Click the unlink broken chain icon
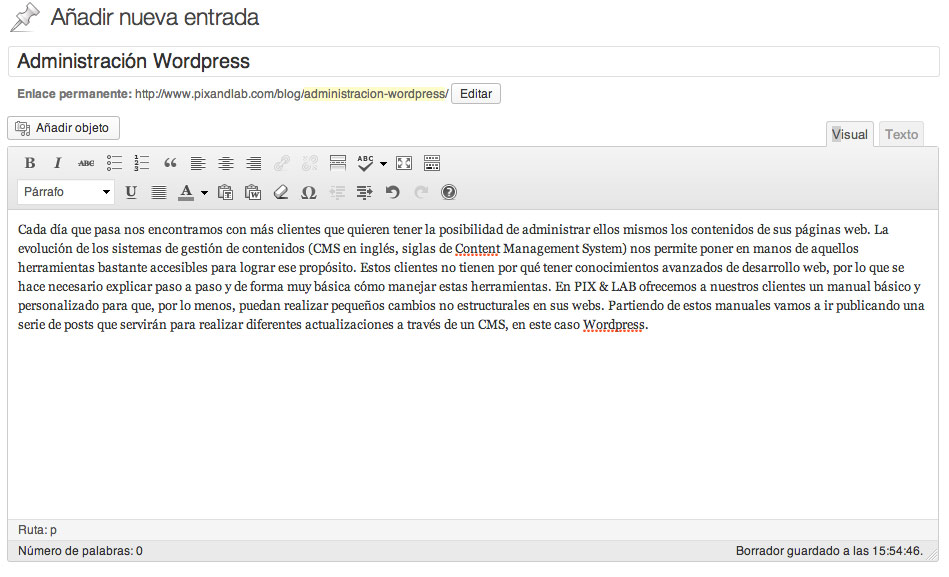 [310, 163]
